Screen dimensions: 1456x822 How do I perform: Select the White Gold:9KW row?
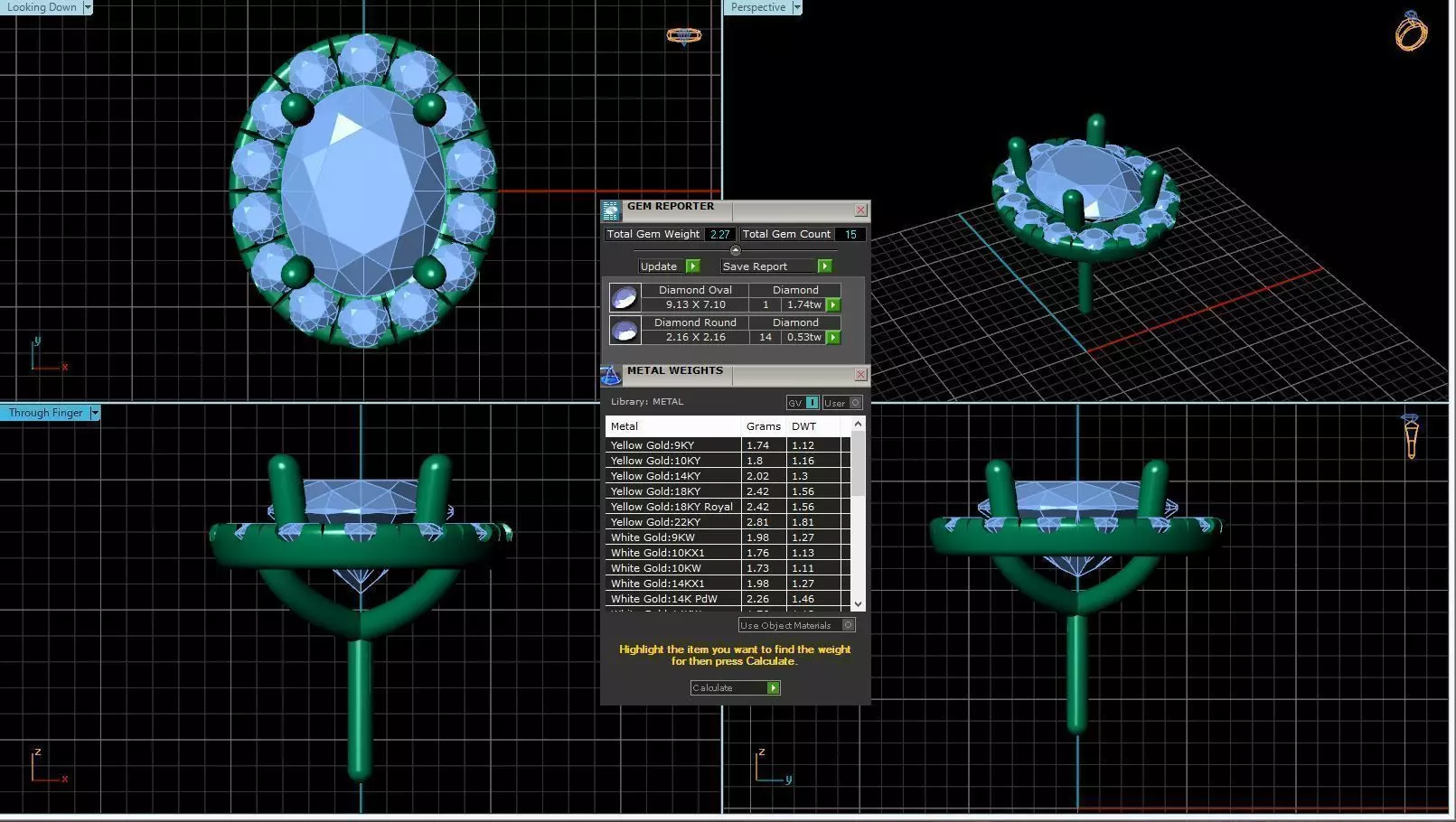(728, 537)
